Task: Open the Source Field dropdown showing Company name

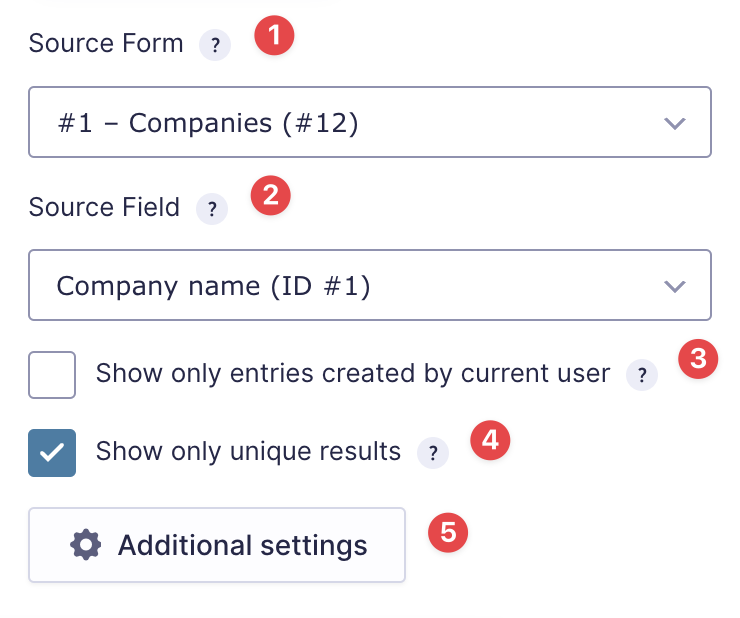Action: [x=369, y=286]
